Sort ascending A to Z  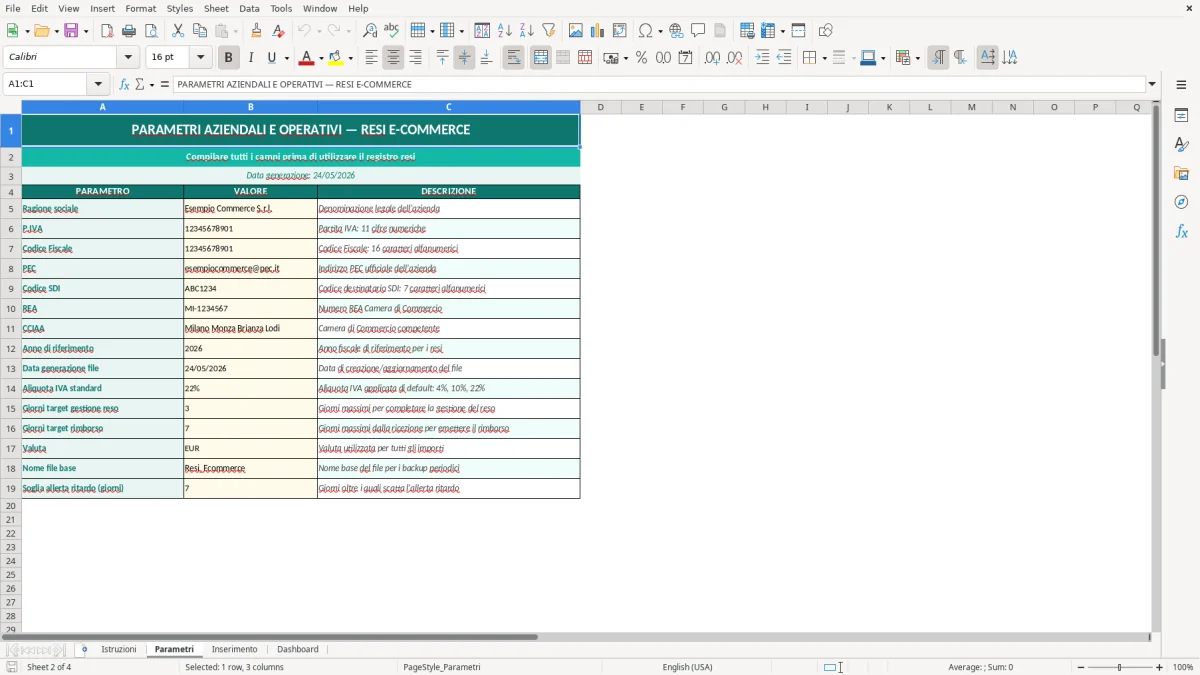[505, 31]
